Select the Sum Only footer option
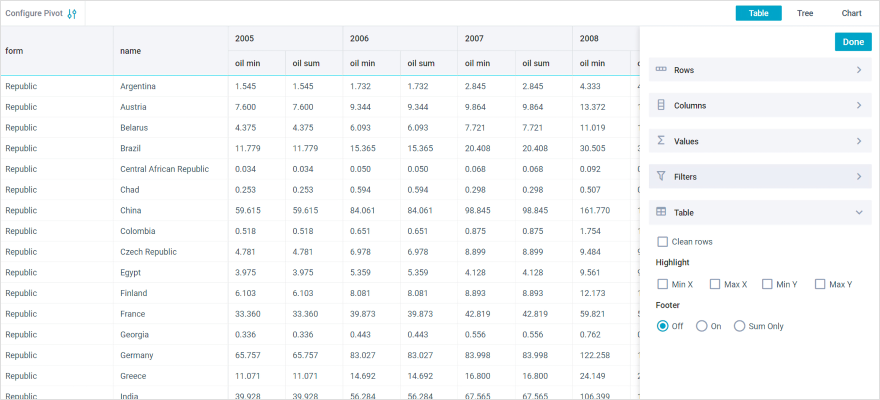 [x=740, y=326]
